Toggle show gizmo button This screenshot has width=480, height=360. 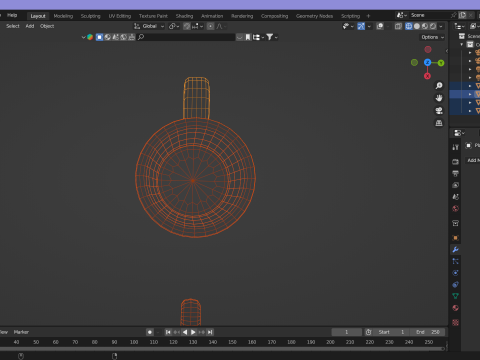click(361, 26)
